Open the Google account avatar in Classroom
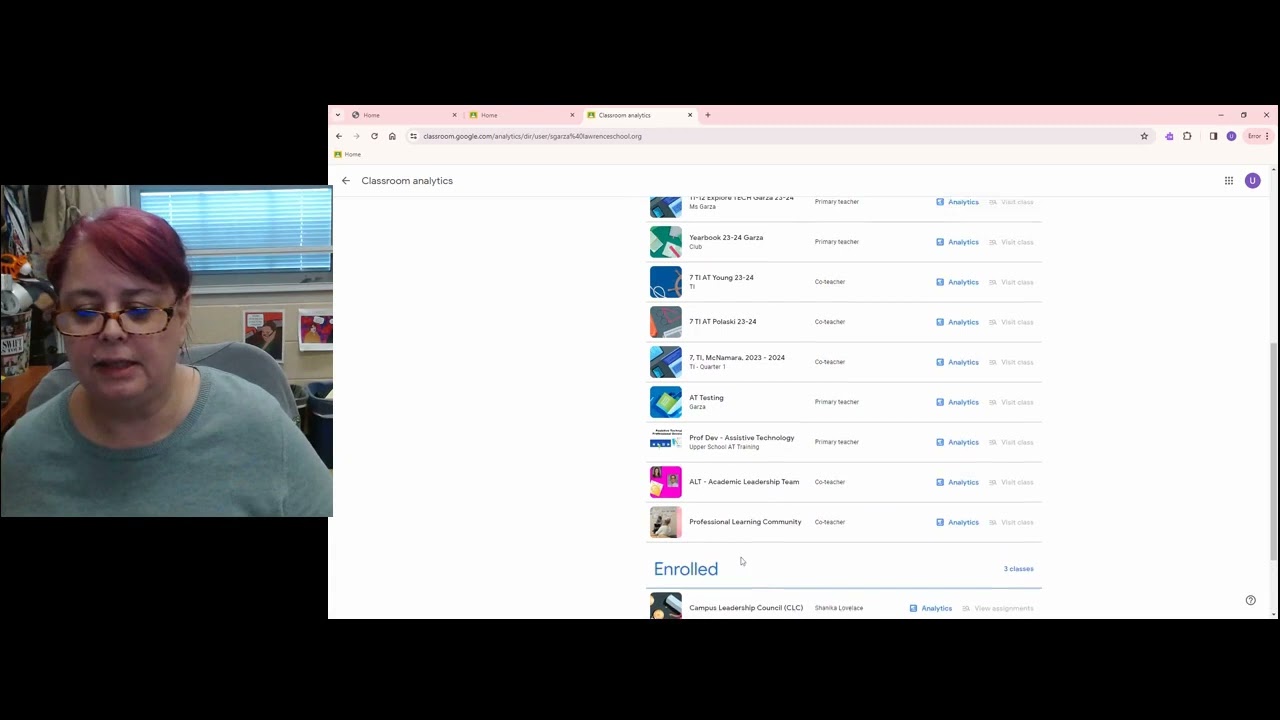The height and width of the screenshot is (720, 1280). tap(1252, 181)
